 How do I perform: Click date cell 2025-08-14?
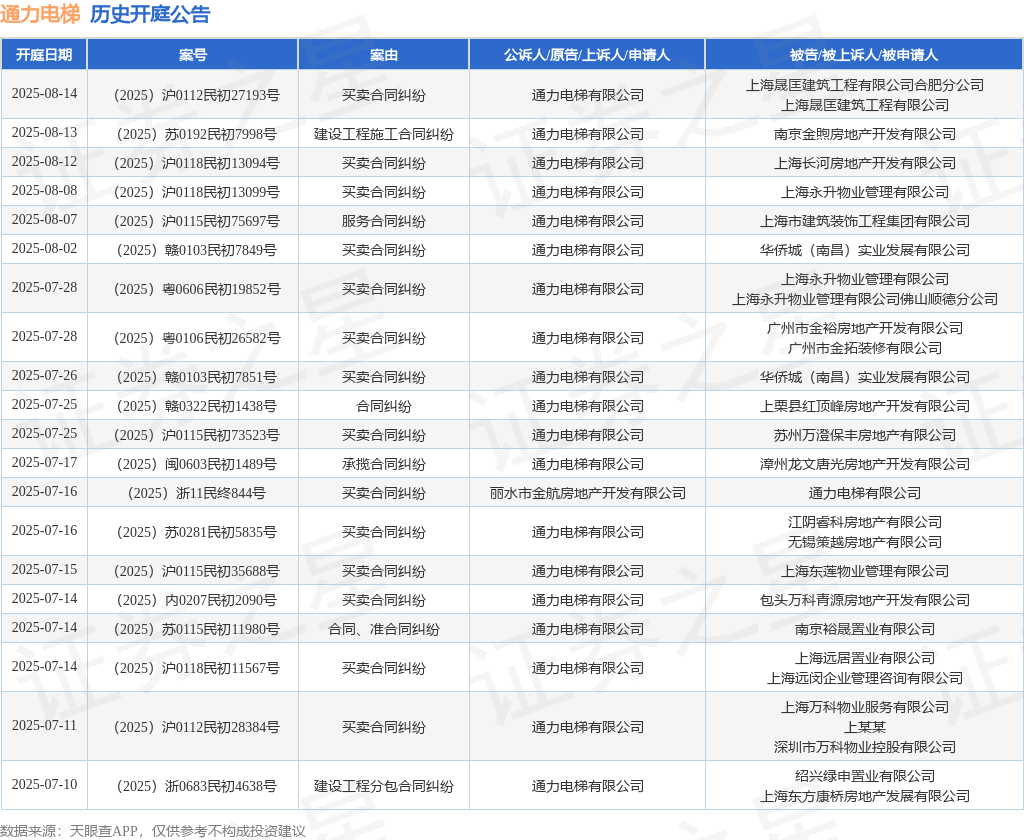[44, 93]
